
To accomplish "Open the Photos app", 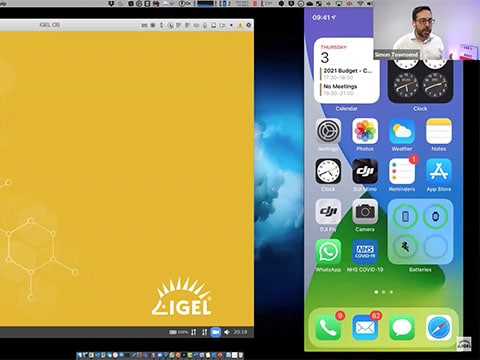I will pyautogui.click(x=365, y=131).
